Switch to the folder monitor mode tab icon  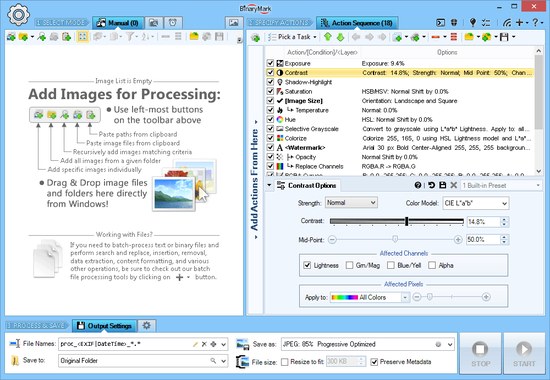[x=154, y=23]
